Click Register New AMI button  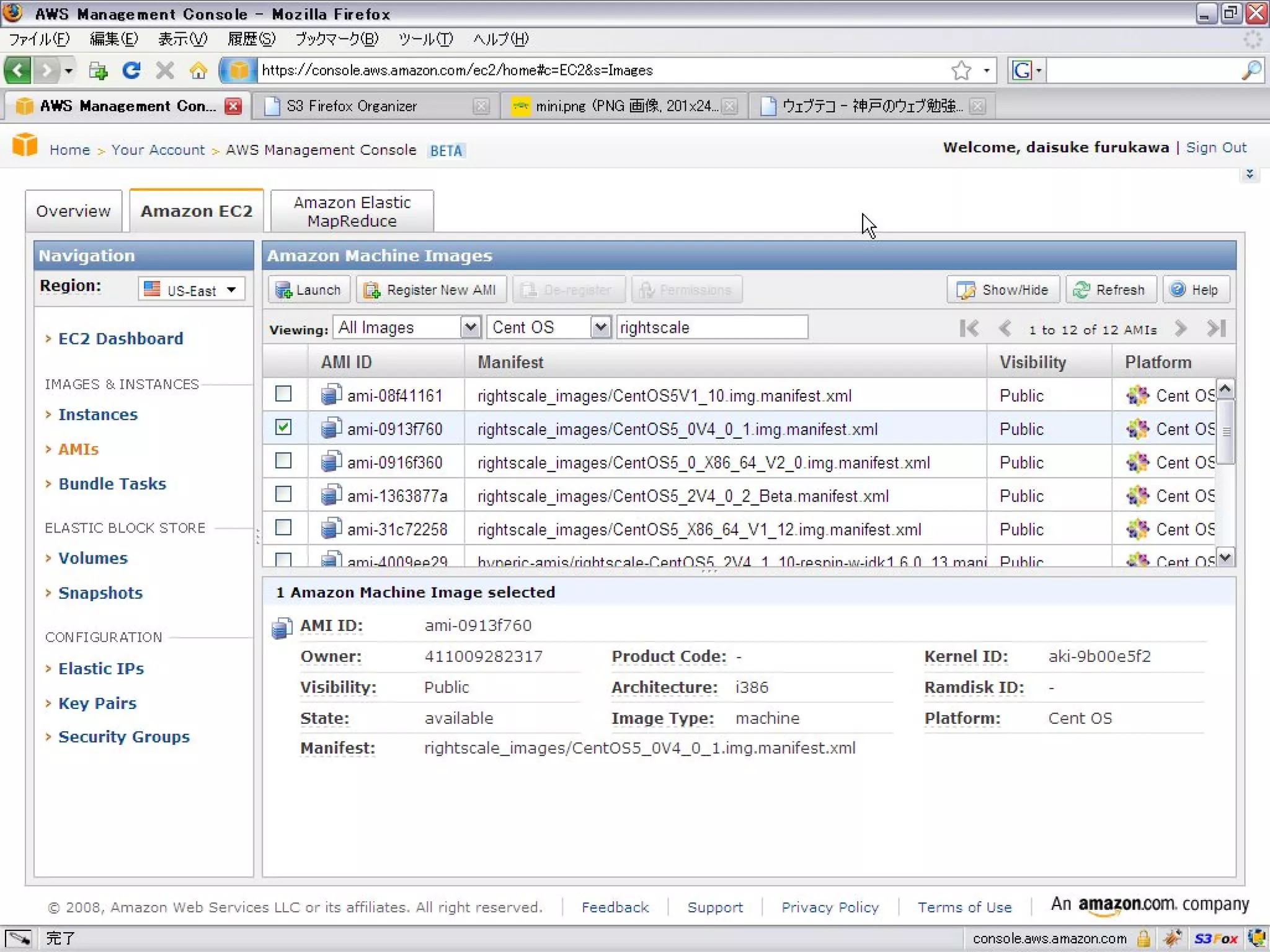(x=430, y=289)
